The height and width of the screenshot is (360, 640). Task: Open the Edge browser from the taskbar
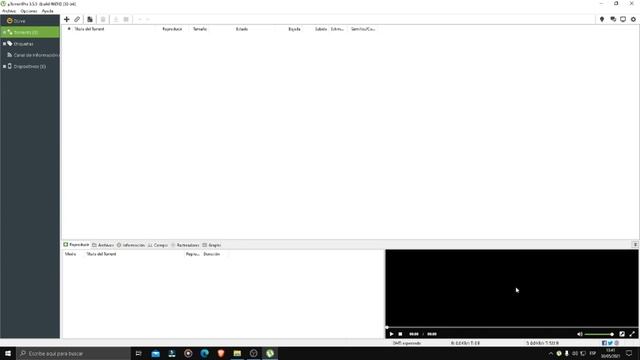click(x=204, y=353)
